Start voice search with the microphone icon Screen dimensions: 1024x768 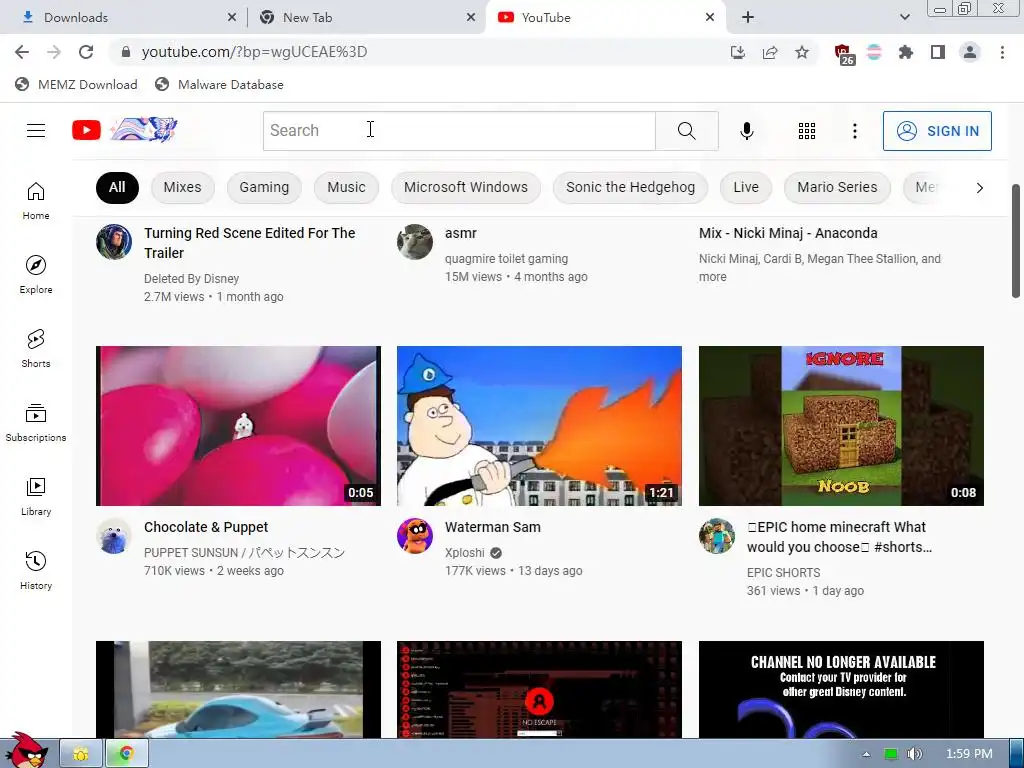coord(746,131)
